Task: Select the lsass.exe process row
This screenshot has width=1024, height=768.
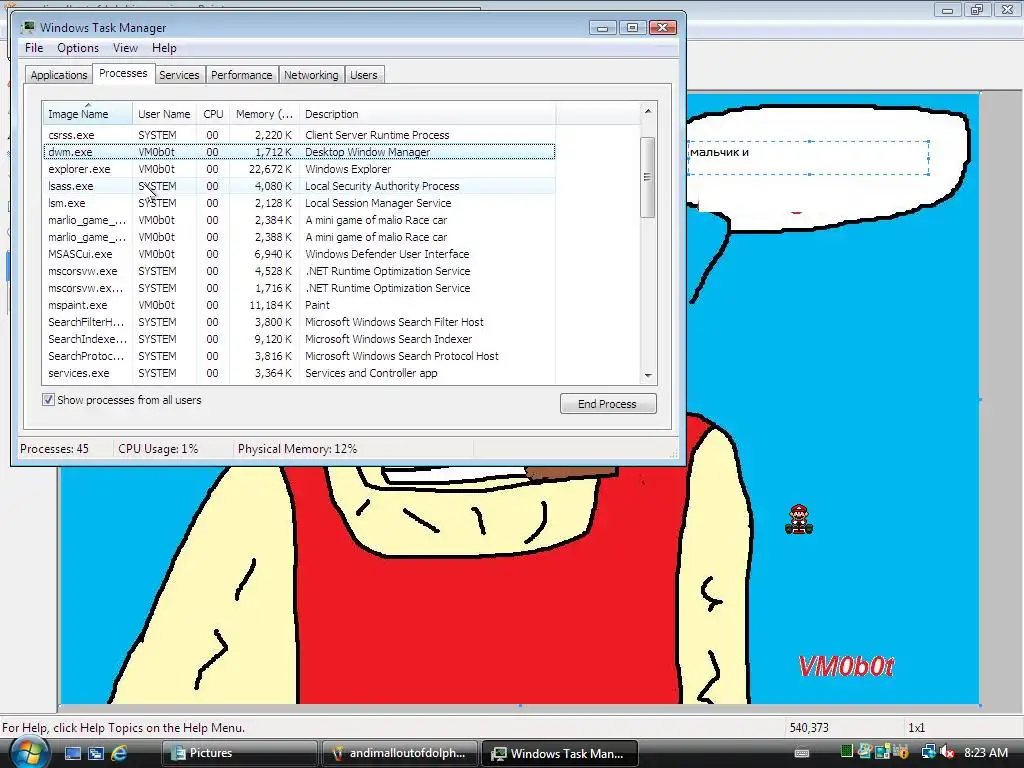Action: pos(299,185)
